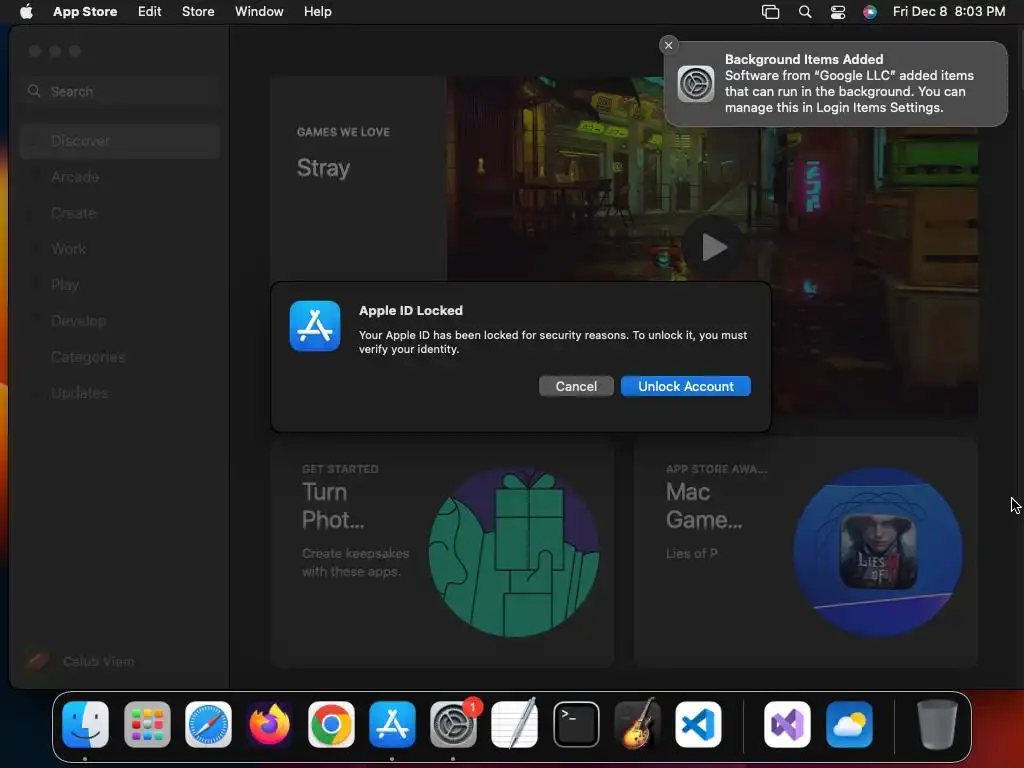Open the Window menu
The height and width of the screenshot is (768, 1024).
(x=259, y=11)
